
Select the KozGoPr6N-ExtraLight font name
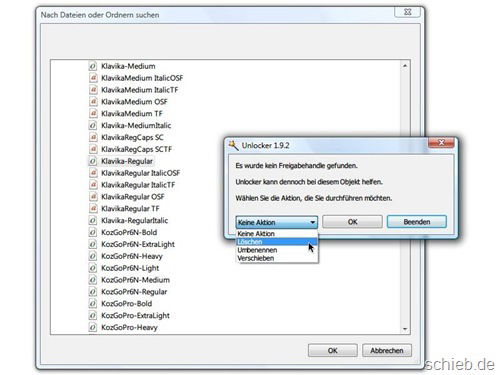[x=138, y=244]
